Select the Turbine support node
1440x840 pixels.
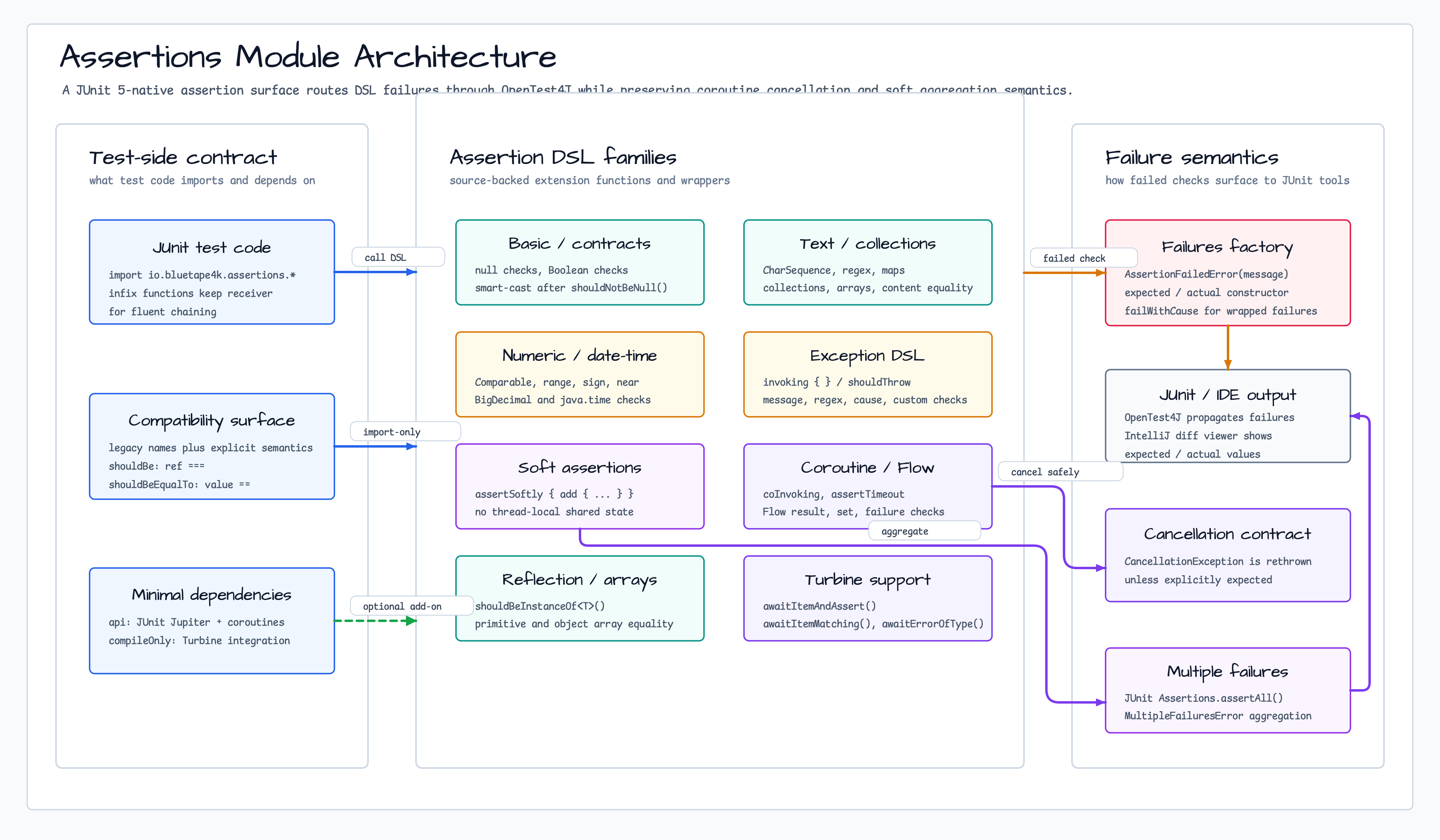(x=868, y=598)
